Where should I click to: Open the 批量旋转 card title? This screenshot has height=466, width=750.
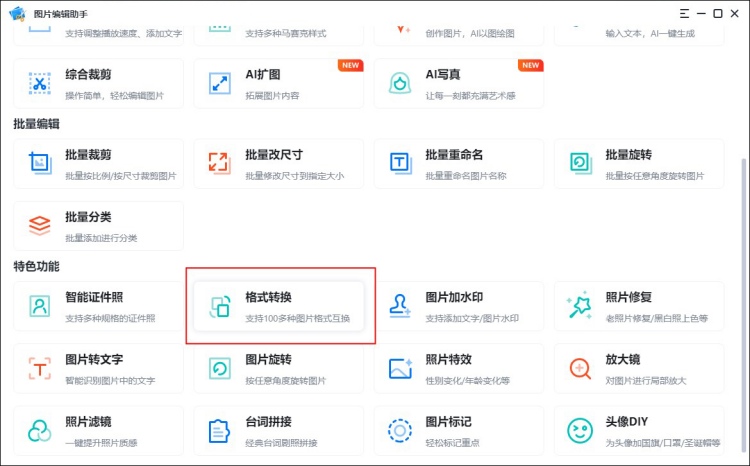[x=629, y=155]
